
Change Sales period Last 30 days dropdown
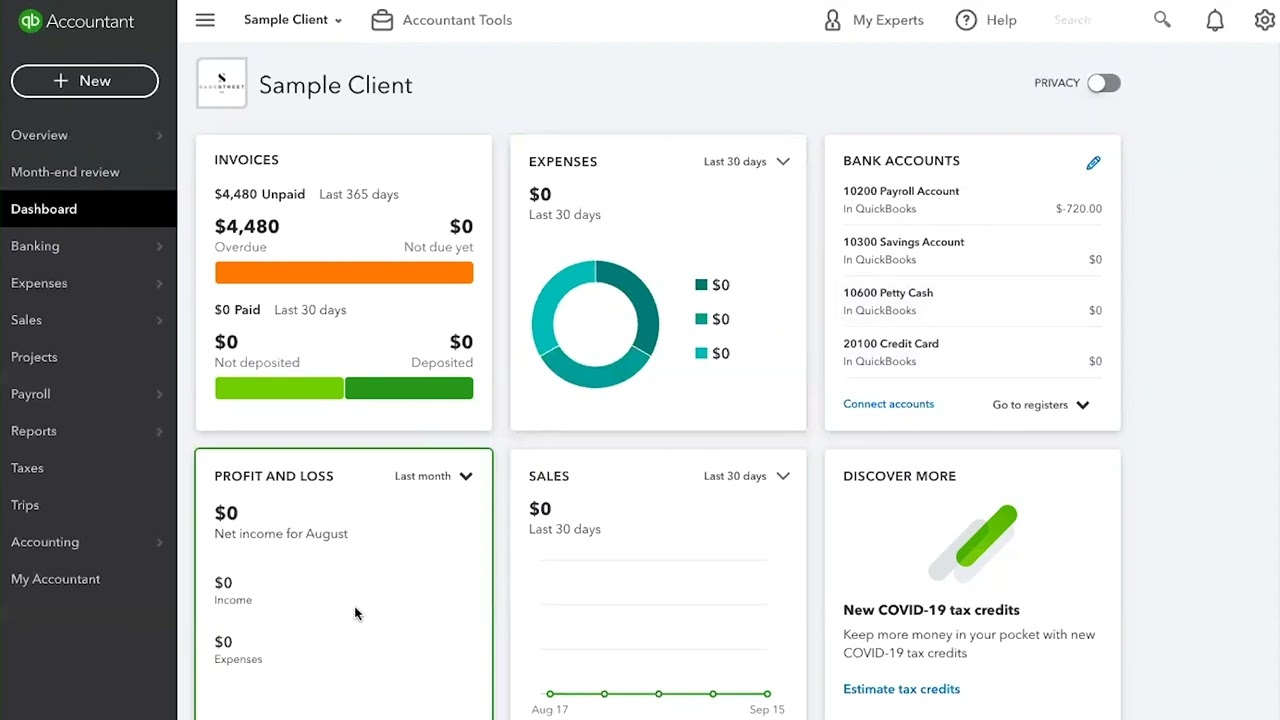747,476
